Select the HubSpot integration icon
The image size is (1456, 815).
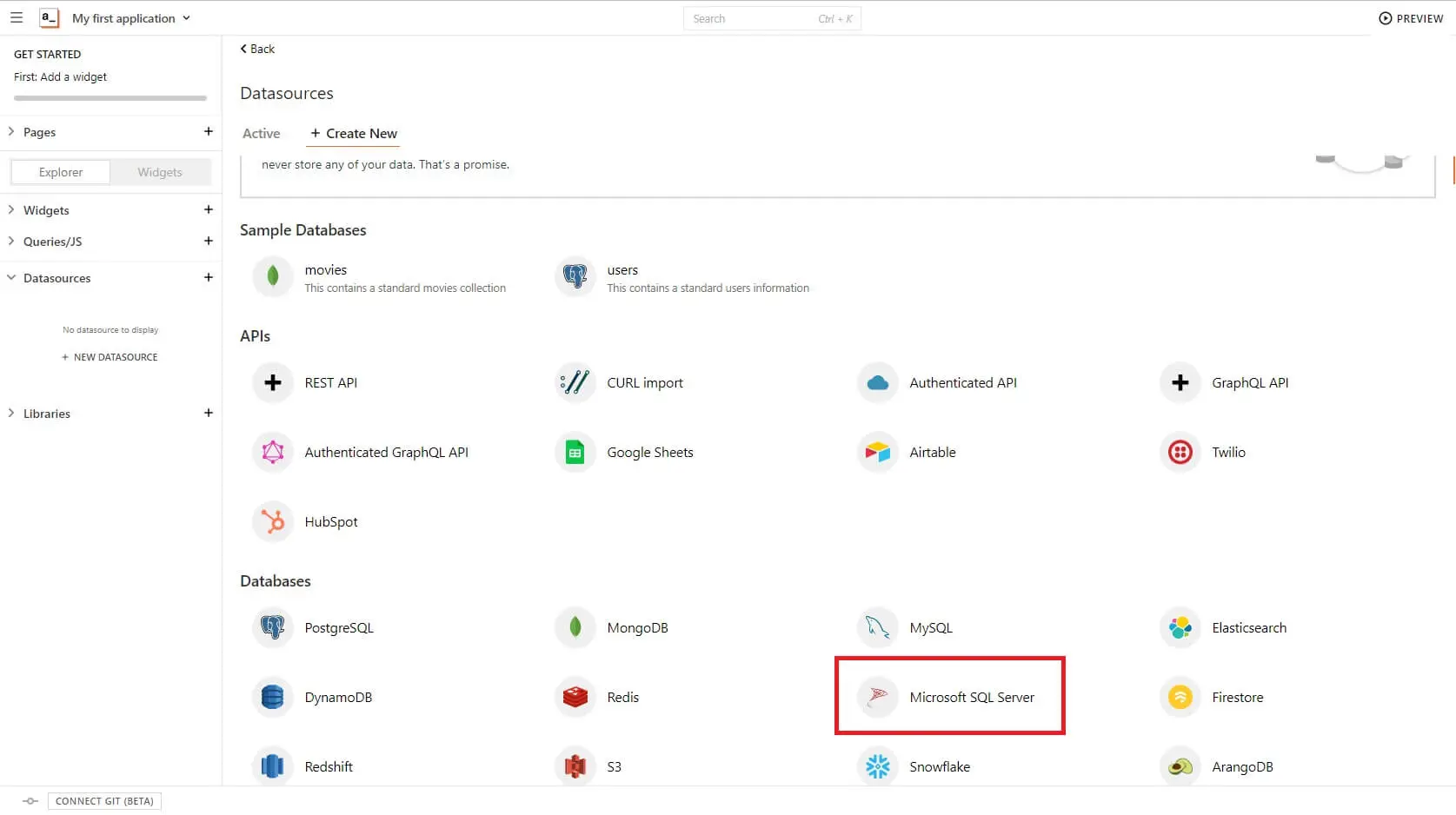point(273,521)
